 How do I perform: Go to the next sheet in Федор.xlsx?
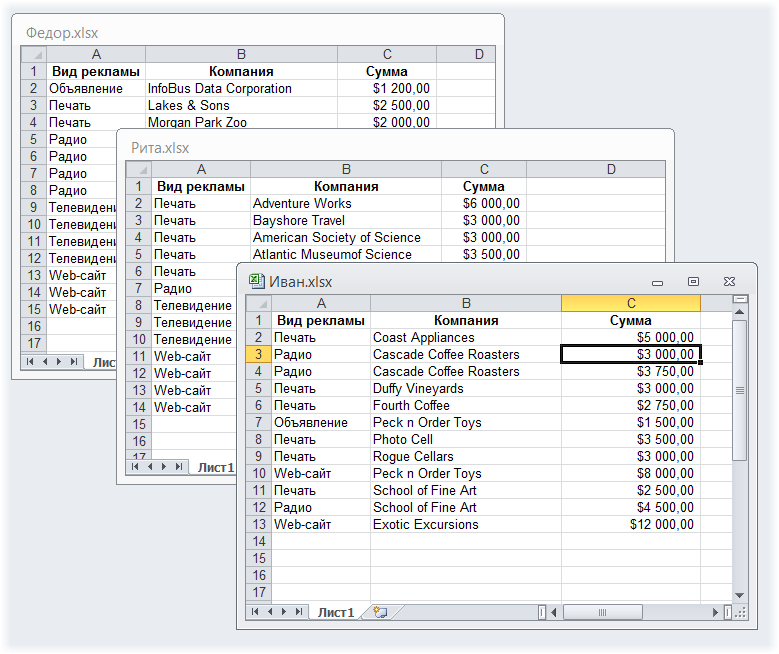pyautogui.click(x=59, y=361)
